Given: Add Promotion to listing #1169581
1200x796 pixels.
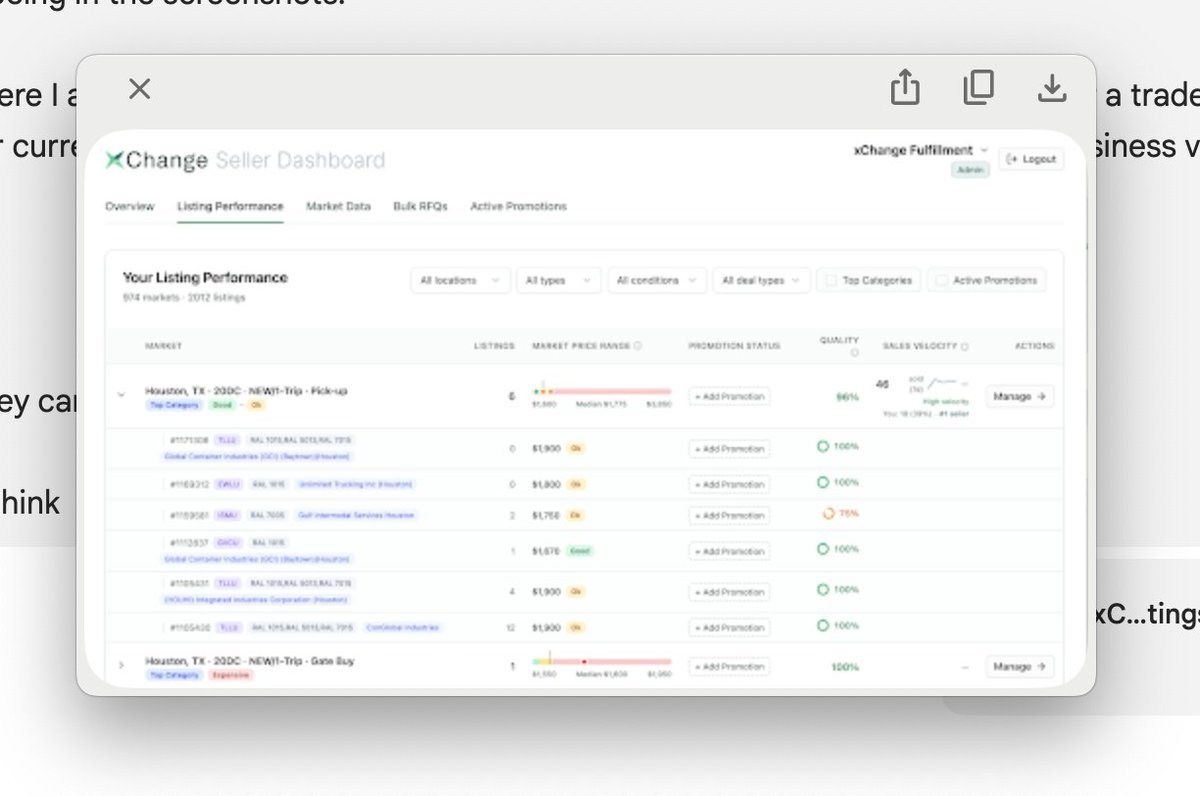Looking at the screenshot, I should [x=729, y=515].
